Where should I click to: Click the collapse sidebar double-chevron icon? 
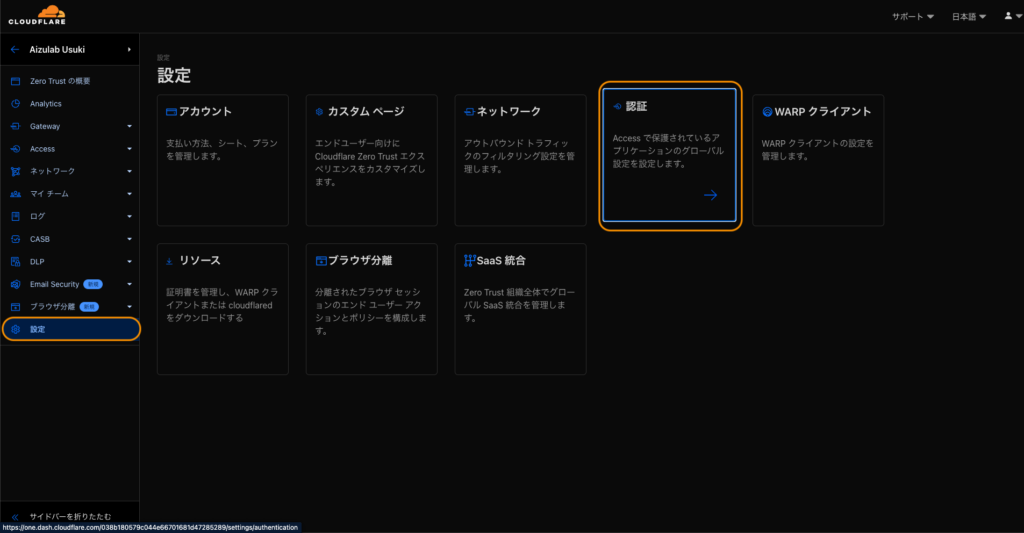point(15,517)
